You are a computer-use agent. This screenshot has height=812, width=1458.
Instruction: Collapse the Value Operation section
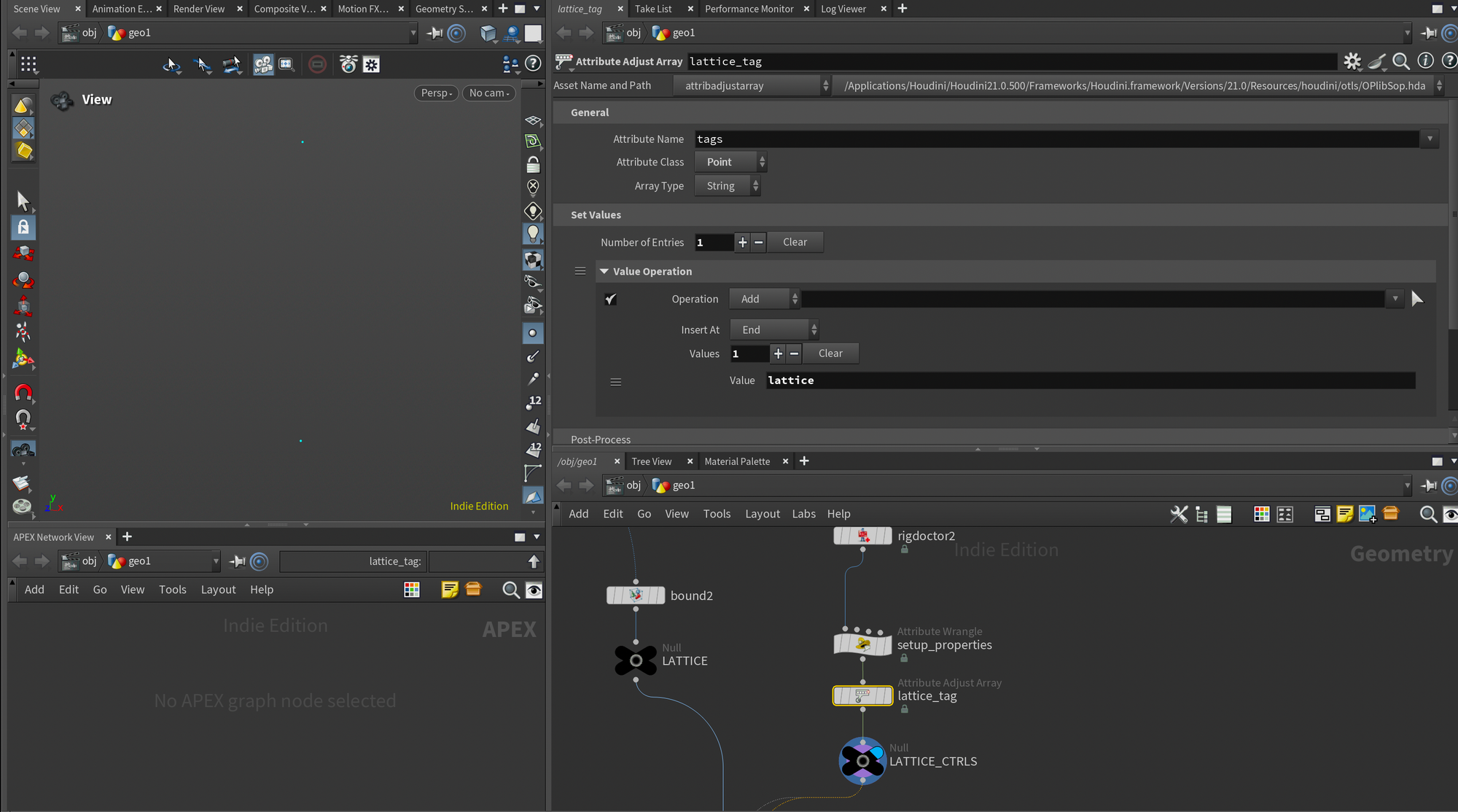[x=604, y=271]
